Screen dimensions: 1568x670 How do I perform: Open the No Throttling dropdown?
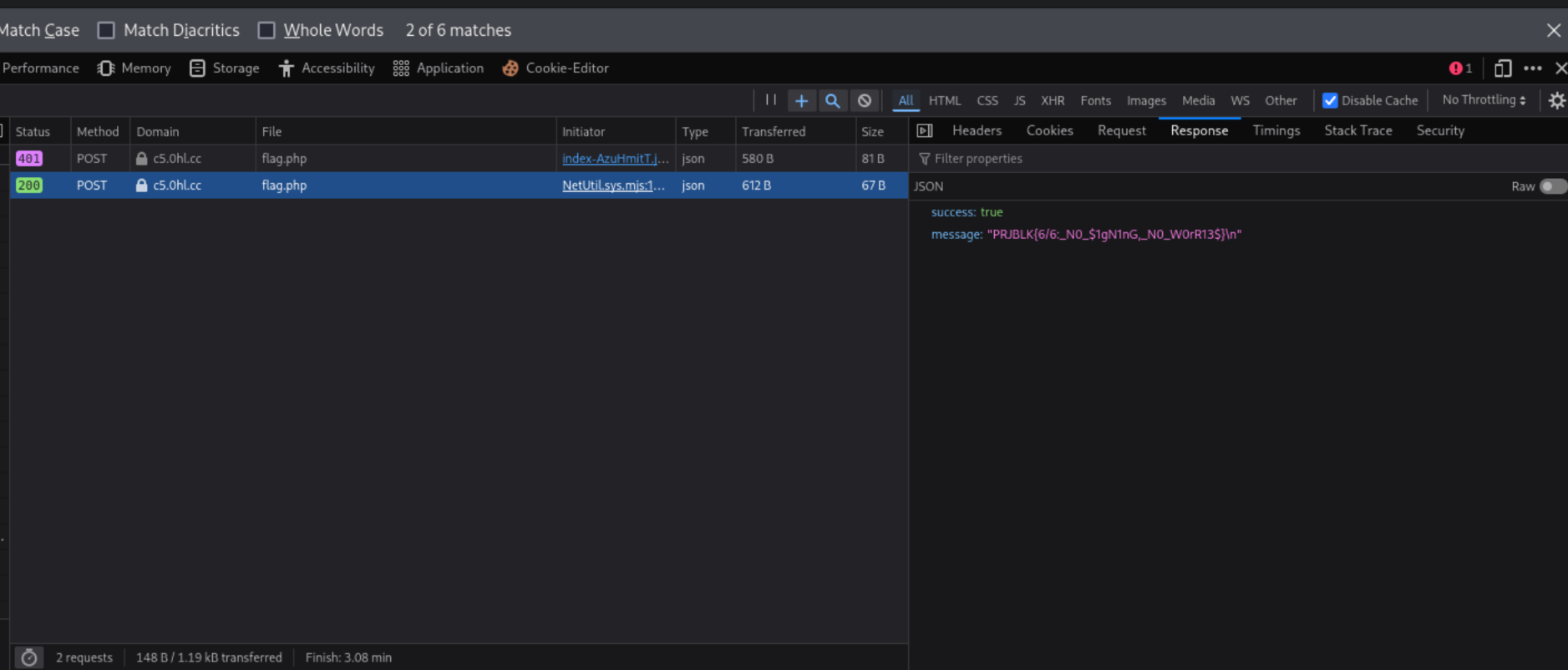point(1484,100)
